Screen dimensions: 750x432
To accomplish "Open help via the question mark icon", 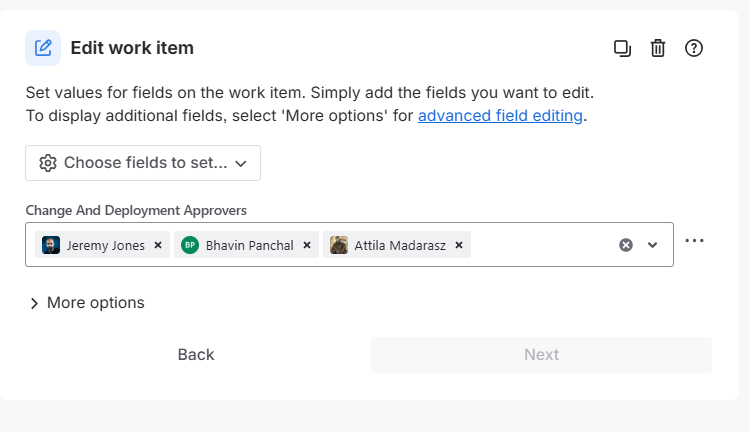I will tap(694, 48).
